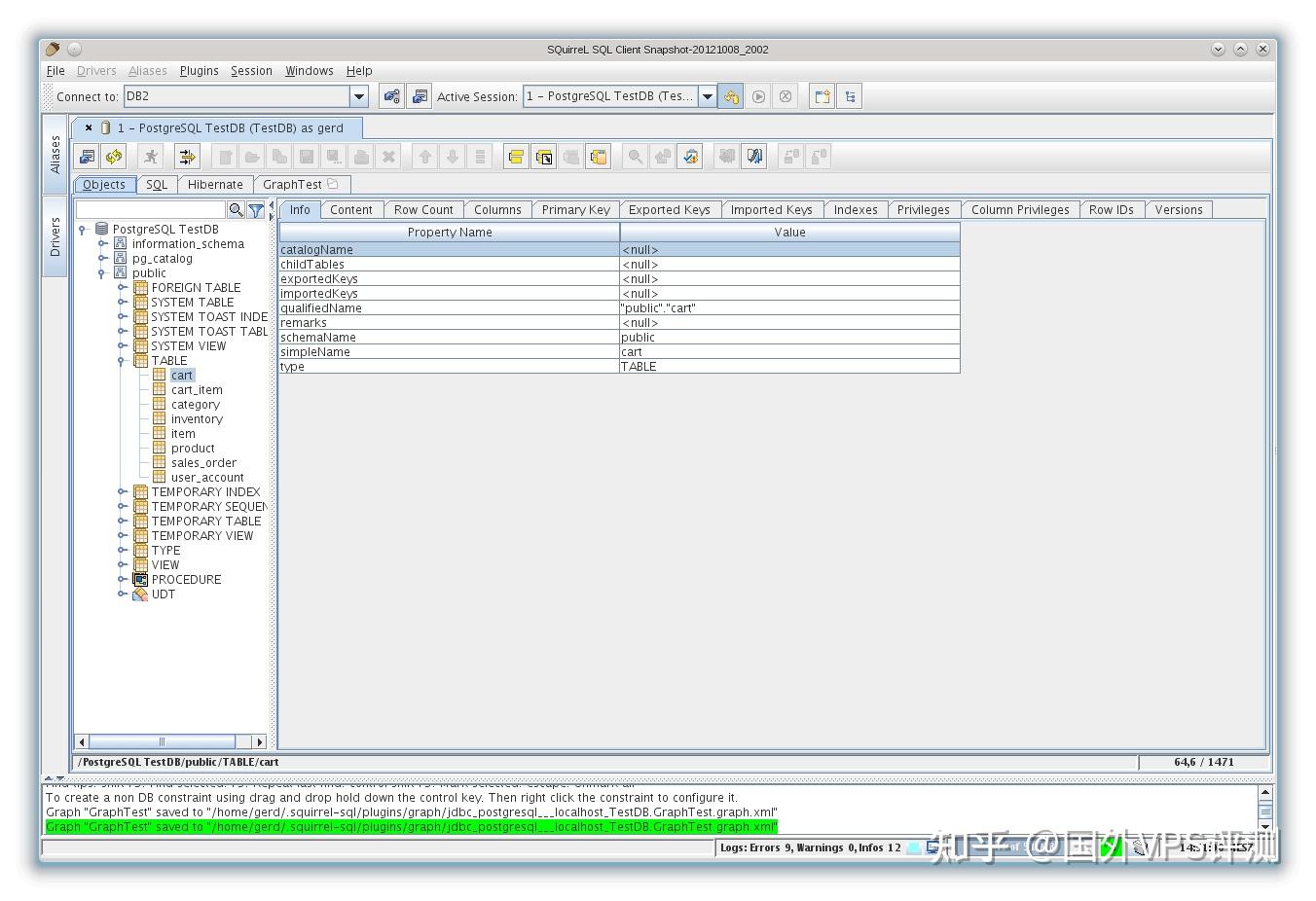This screenshot has height=901, width=1316.
Task: Click the running man icon in session toolbar
Action: (151, 156)
